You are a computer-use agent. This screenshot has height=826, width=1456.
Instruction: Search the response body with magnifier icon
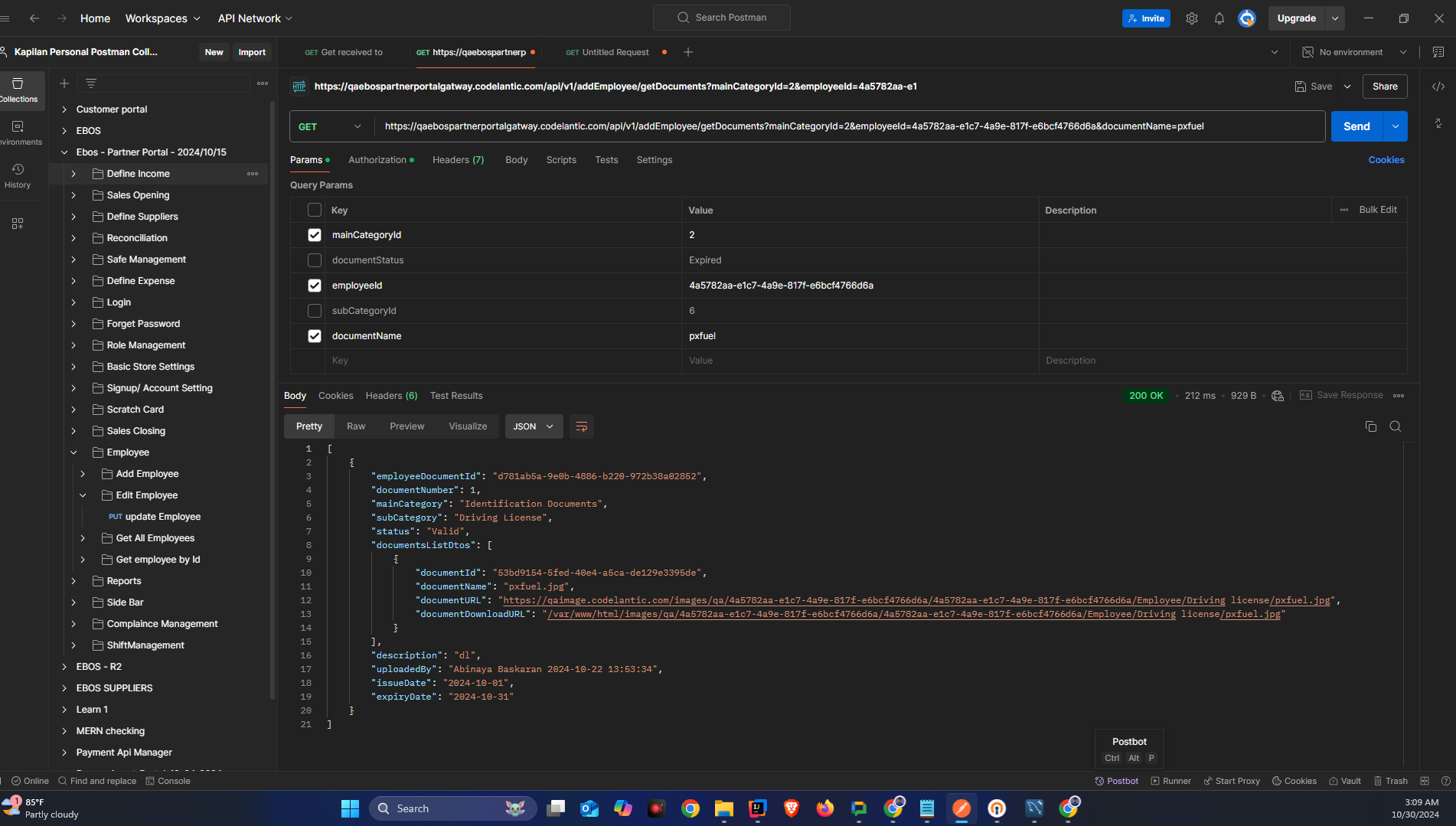pos(1396,426)
